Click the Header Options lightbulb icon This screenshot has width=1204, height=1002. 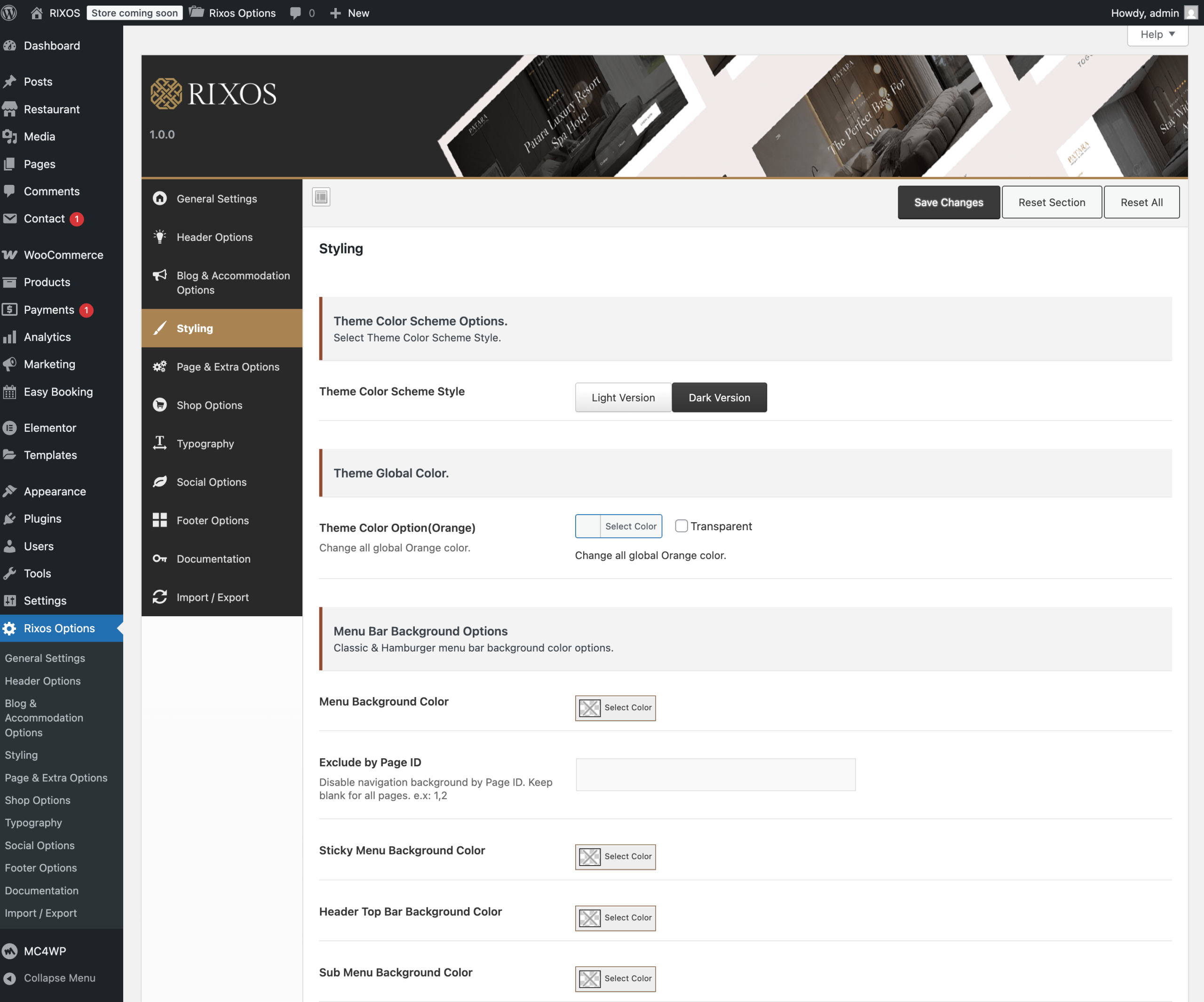point(160,237)
